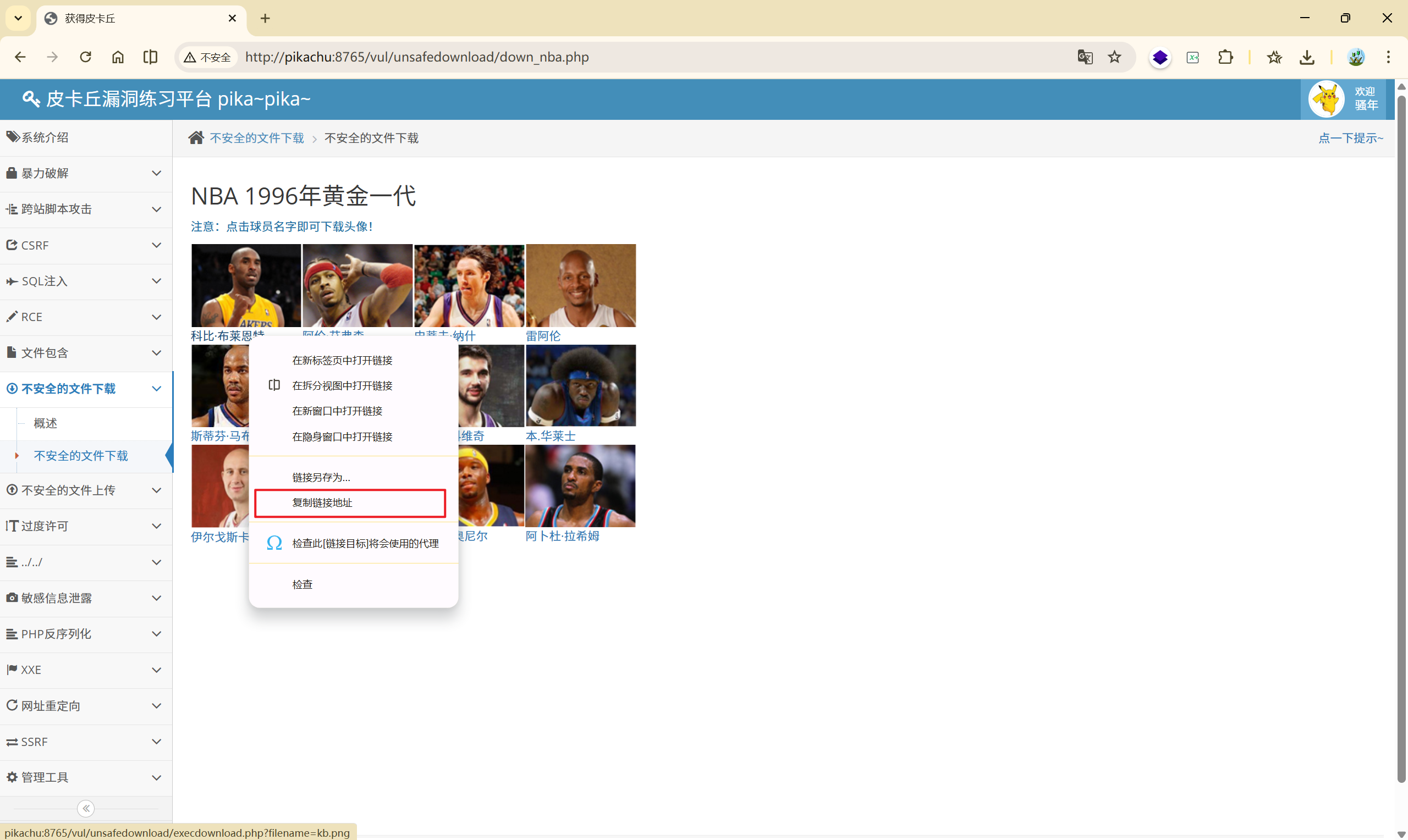
Task: Click the 雷阿伦 player name link
Action: point(542,336)
